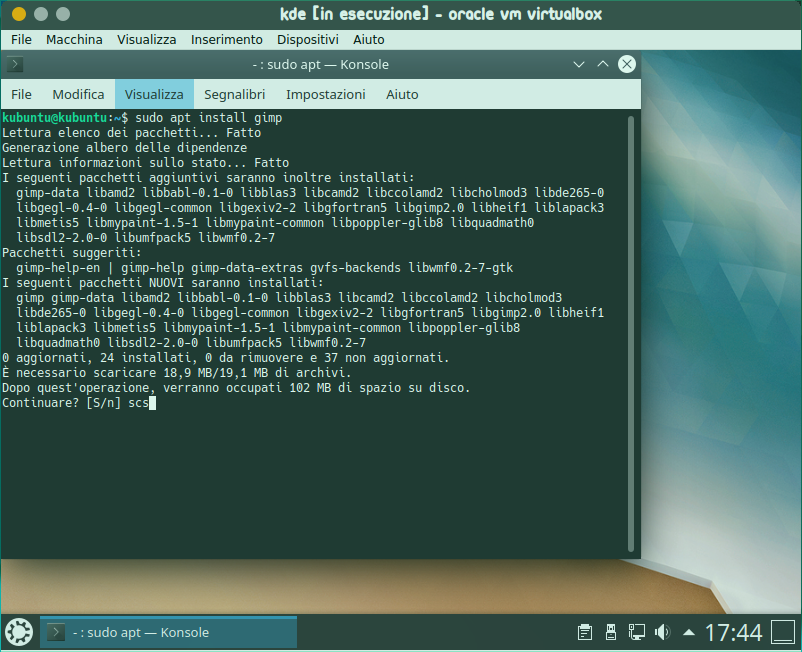
Task: Open the Aiuto menu in Konsole
Action: pyautogui.click(x=402, y=94)
